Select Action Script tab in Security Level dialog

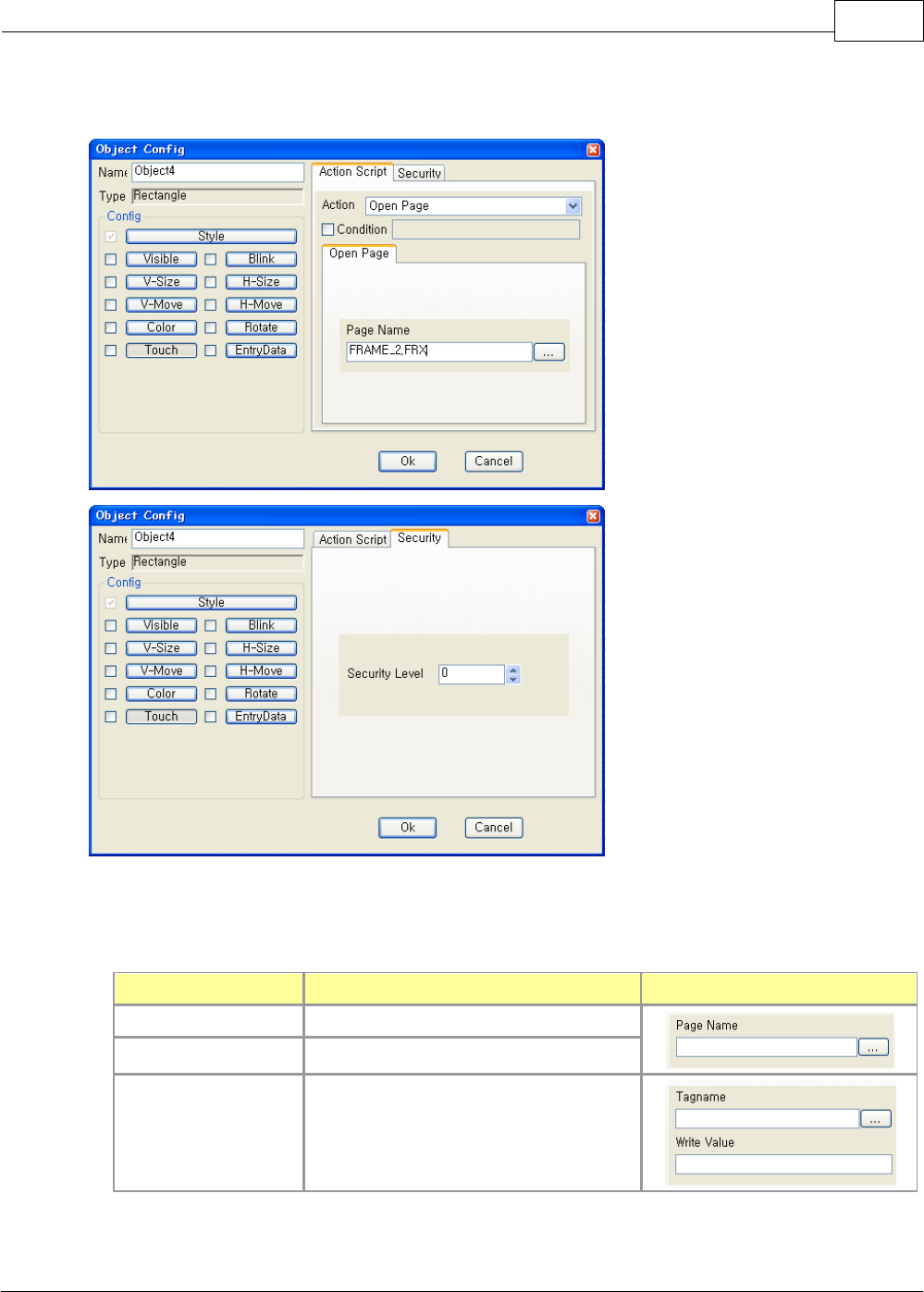[352, 539]
